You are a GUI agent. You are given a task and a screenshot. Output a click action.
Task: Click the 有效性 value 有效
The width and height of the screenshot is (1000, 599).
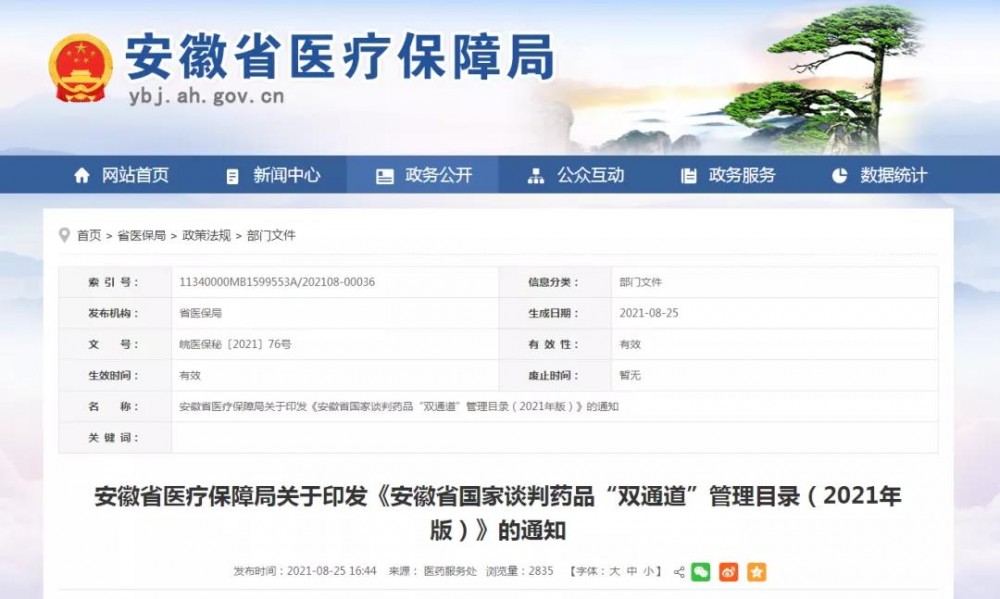point(630,344)
